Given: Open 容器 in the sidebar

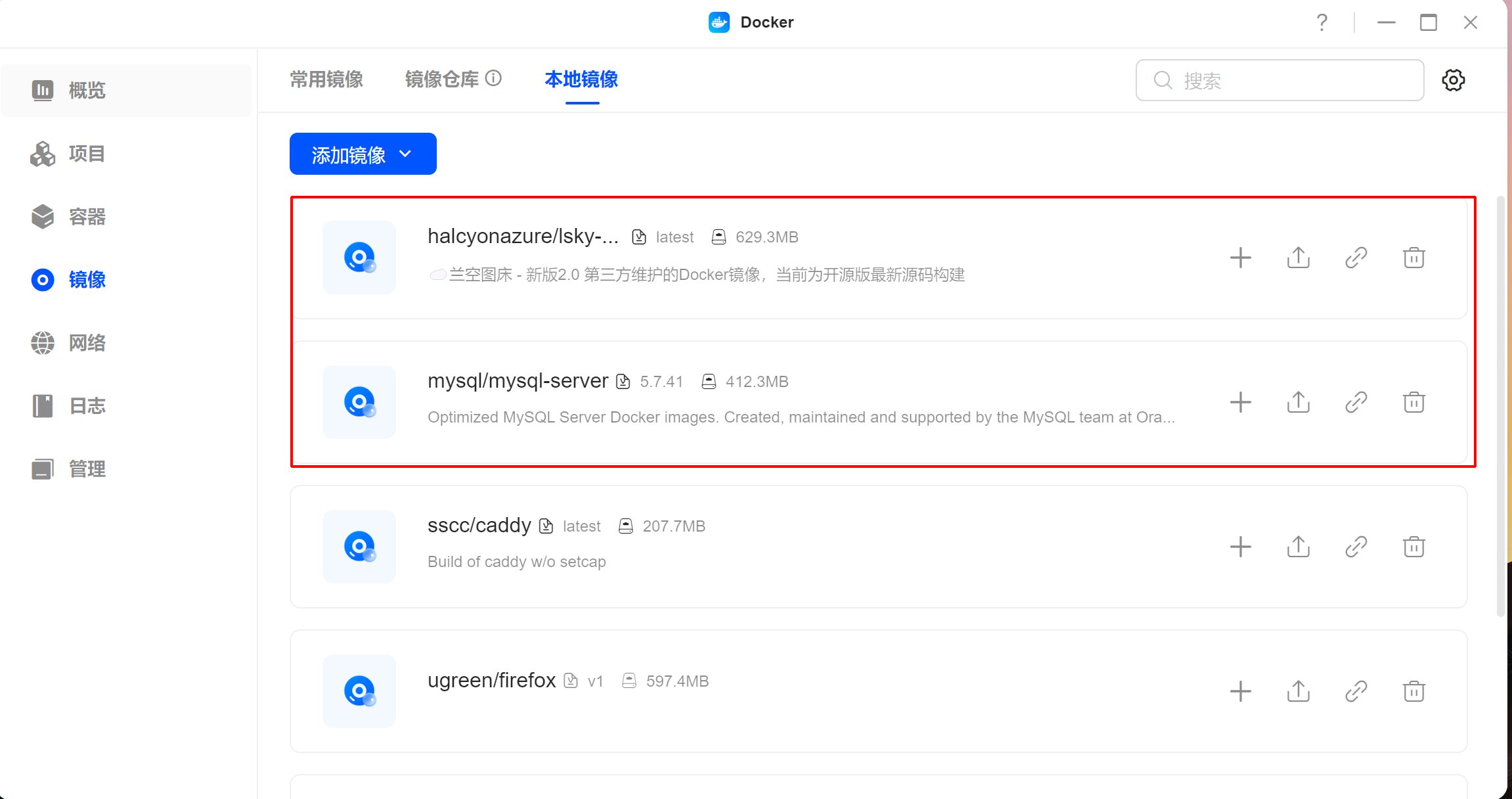Looking at the screenshot, I should (87, 217).
